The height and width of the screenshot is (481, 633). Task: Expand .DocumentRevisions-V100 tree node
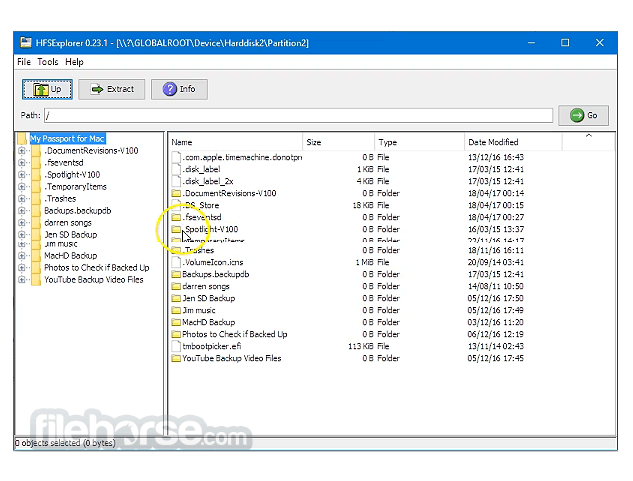click(x=22, y=151)
